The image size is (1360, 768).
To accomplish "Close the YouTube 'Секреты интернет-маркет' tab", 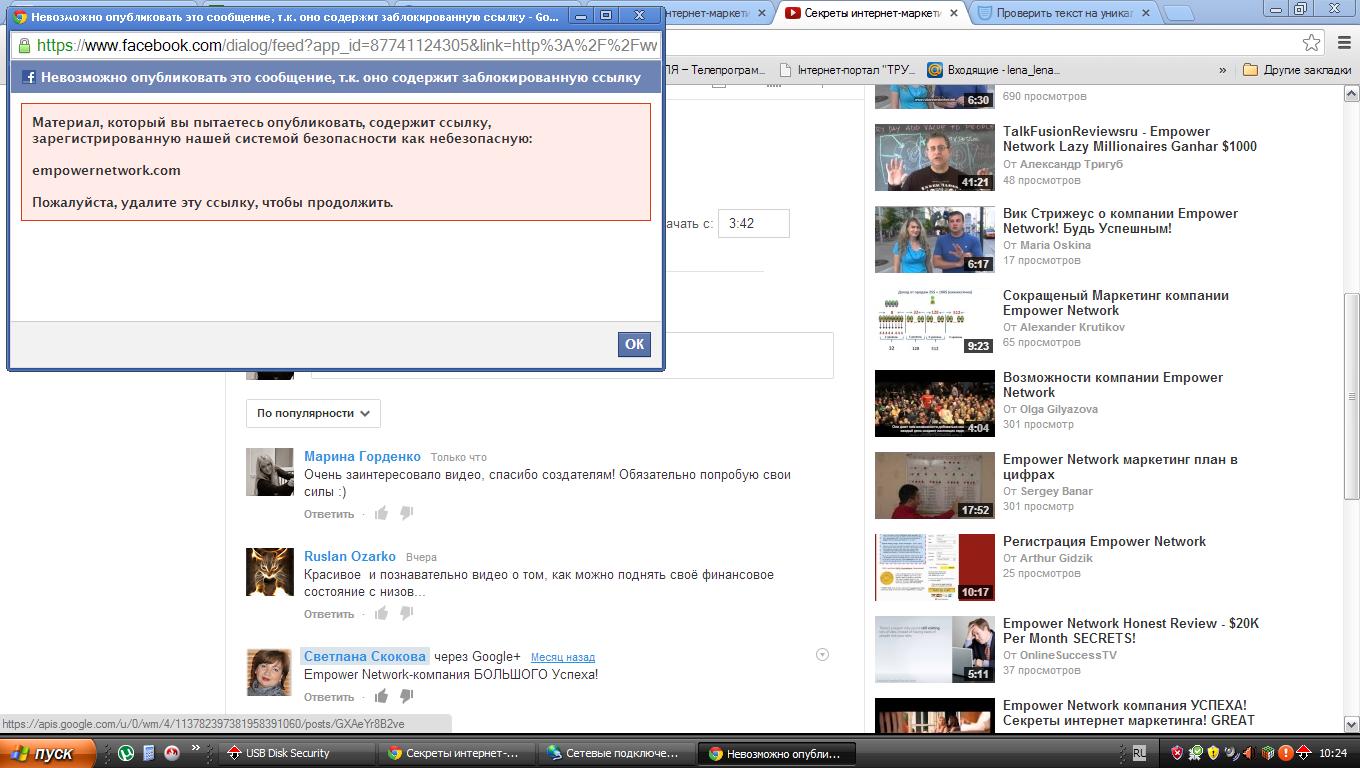I will pos(953,13).
